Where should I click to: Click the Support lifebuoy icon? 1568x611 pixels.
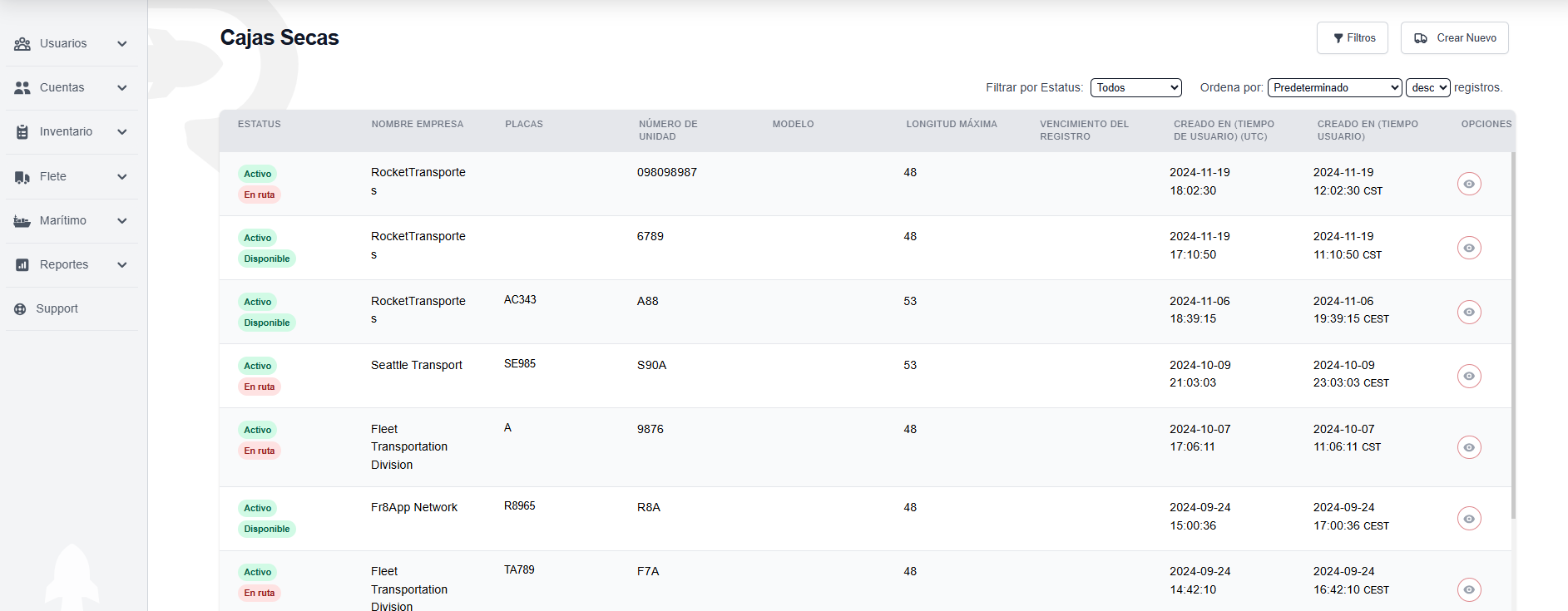(20, 309)
